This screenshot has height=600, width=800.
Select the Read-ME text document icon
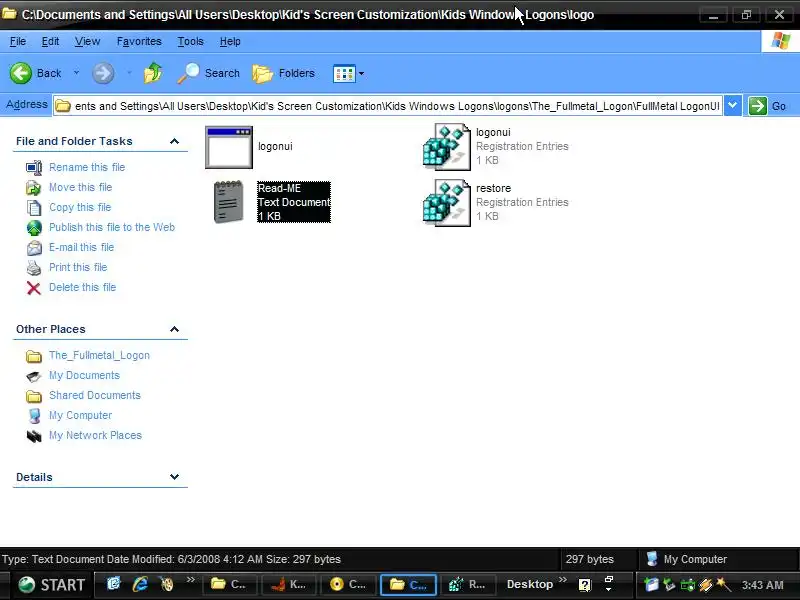(228, 202)
